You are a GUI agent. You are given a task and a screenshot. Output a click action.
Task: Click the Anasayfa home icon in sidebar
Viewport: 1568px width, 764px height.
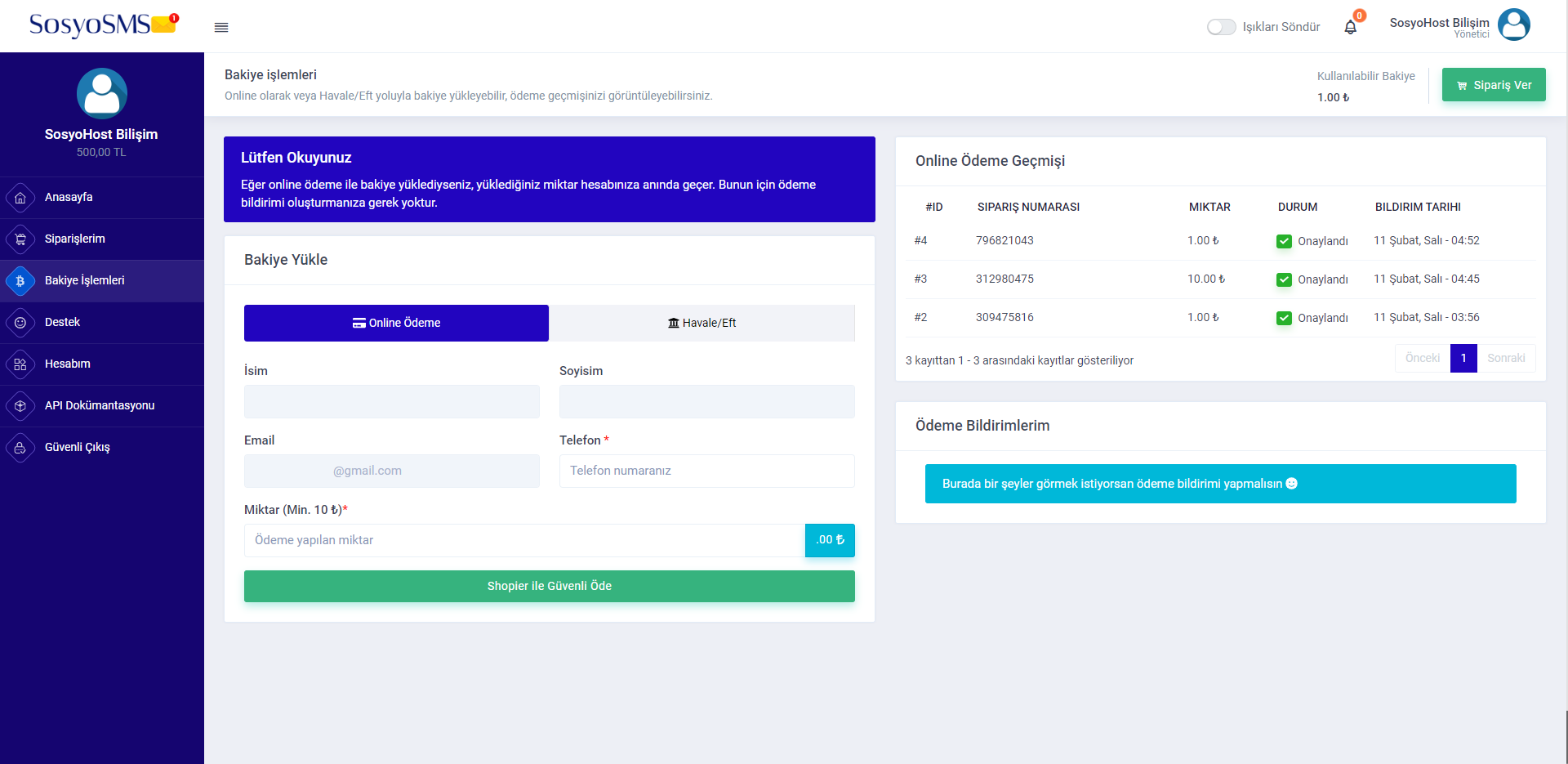[x=20, y=198]
